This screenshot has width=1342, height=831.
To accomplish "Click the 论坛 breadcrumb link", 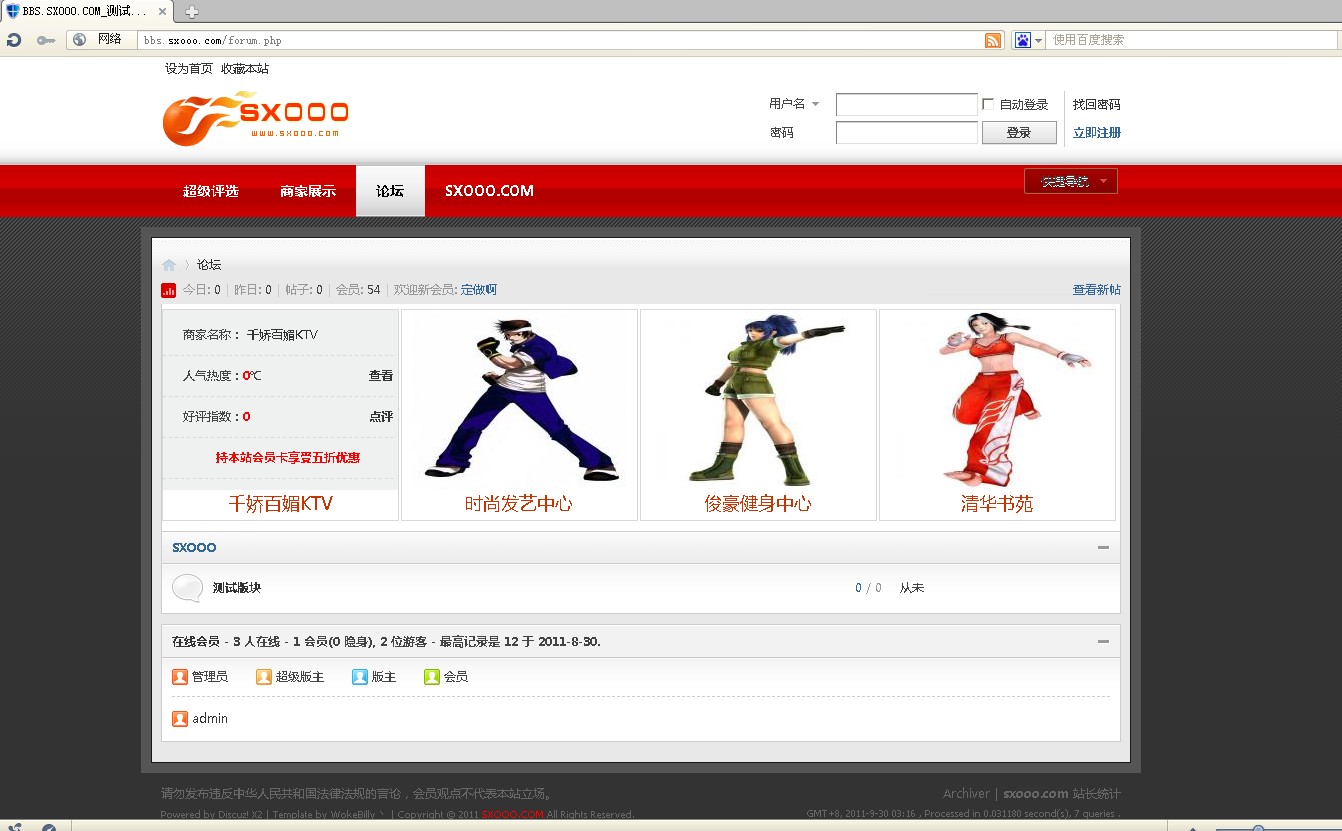I will (x=209, y=265).
